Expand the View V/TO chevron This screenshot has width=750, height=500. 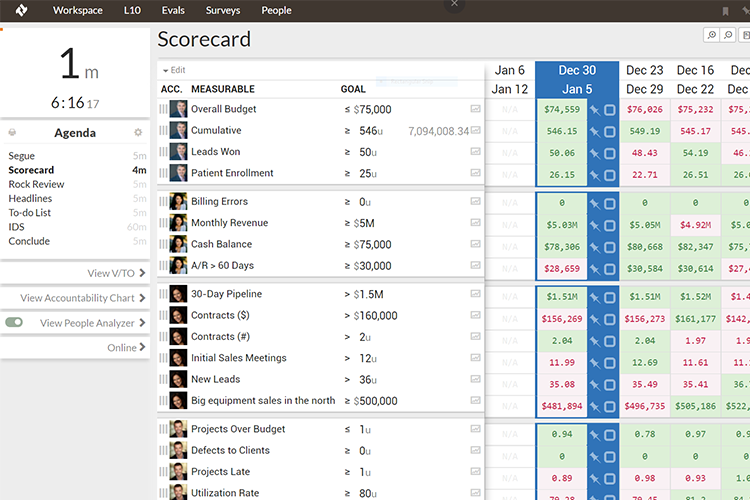(x=142, y=273)
